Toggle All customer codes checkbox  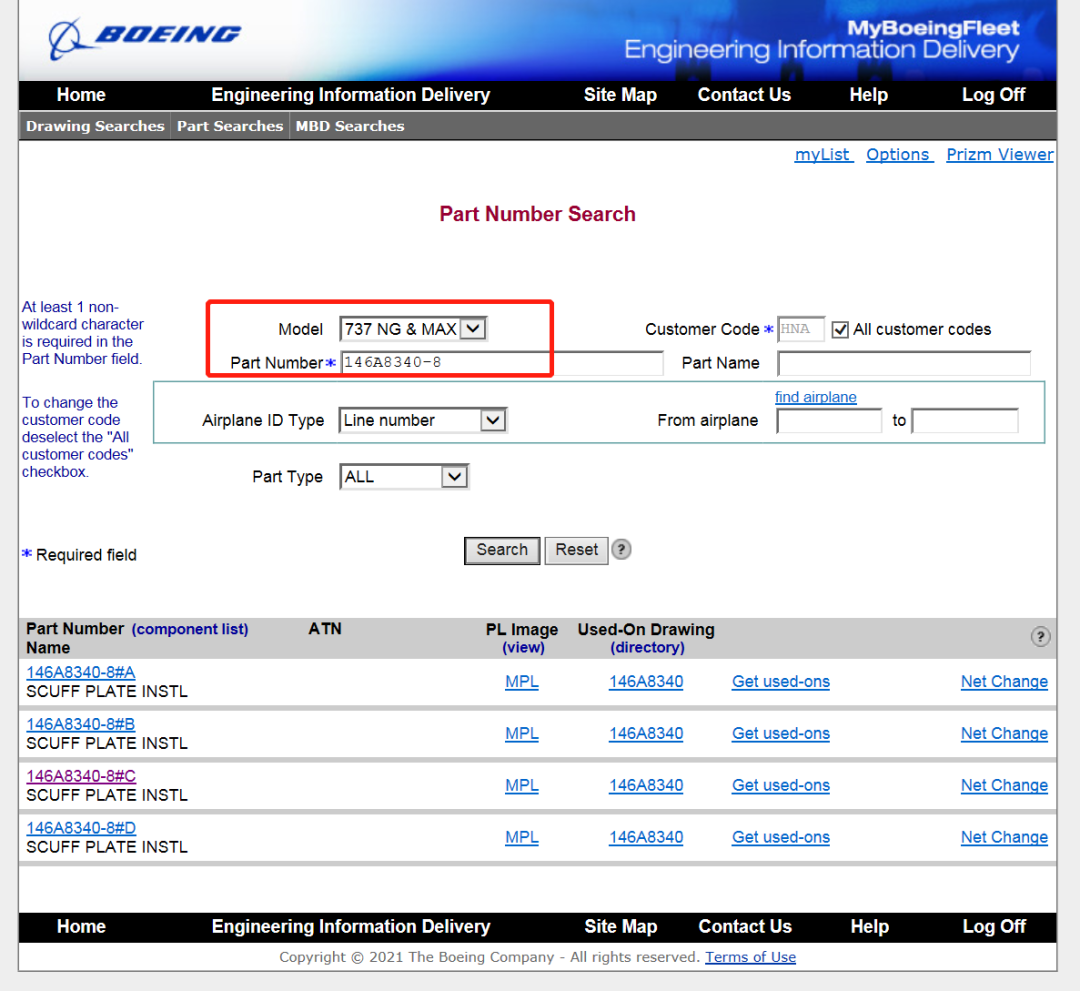pos(840,330)
